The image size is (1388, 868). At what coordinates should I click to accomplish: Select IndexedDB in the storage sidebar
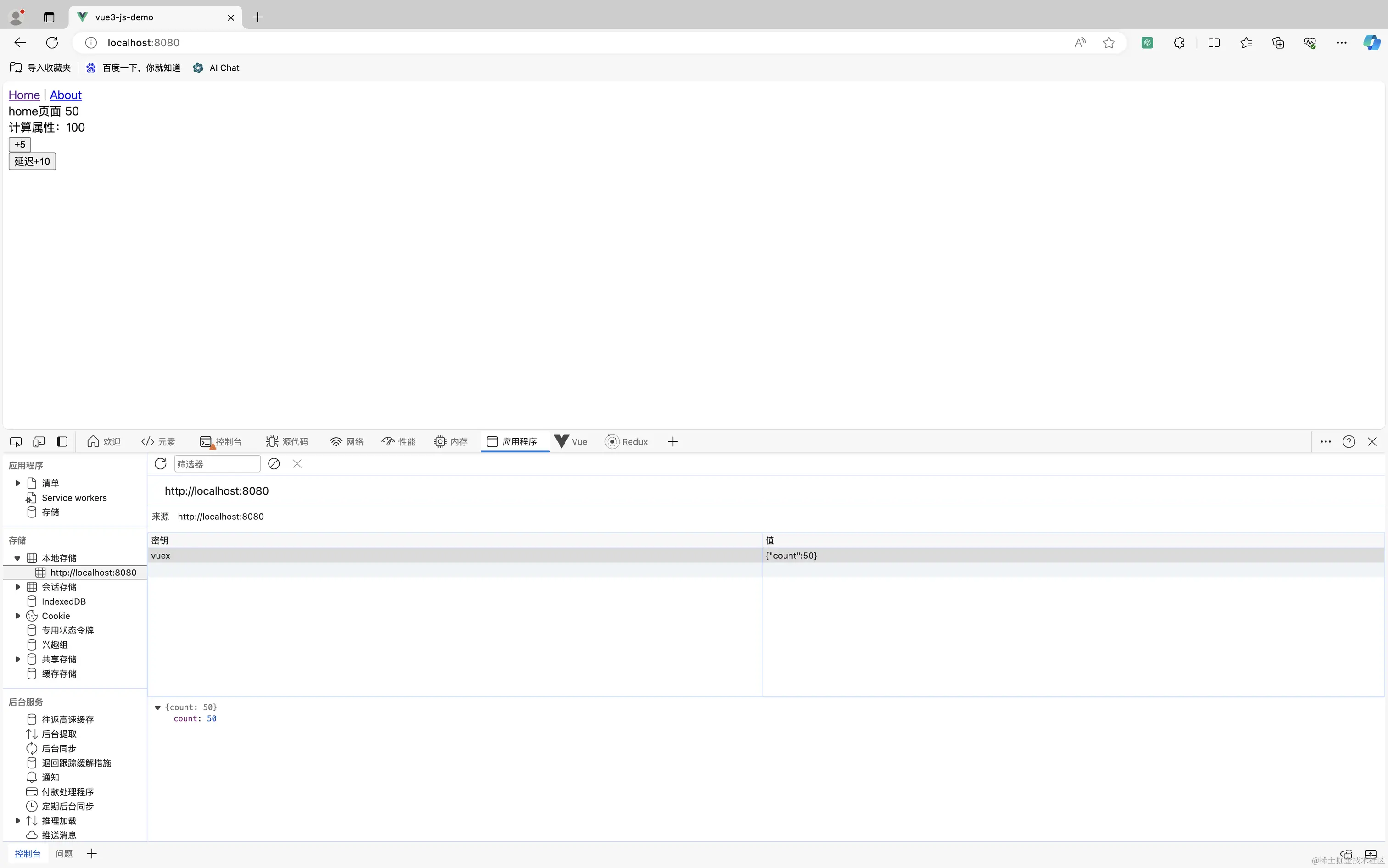click(x=64, y=601)
